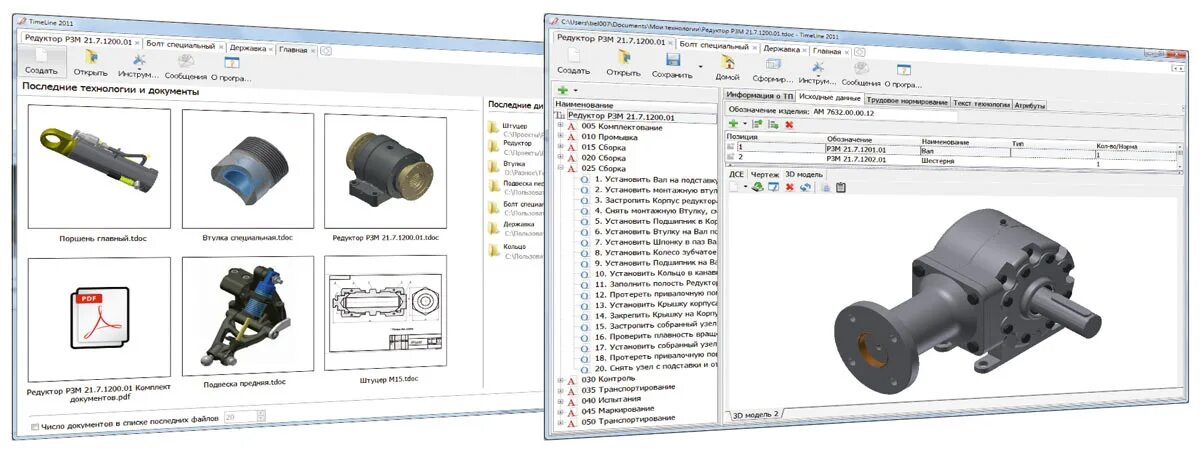
Task: Open dropdown arrow next to Сохранить
Action: pos(700,66)
